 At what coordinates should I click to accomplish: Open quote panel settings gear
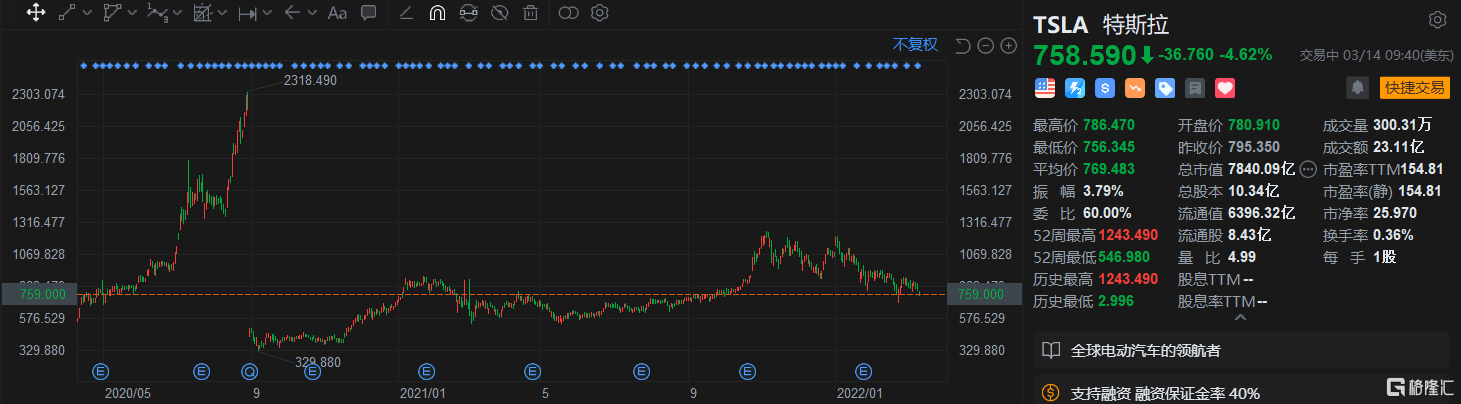point(1437,20)
